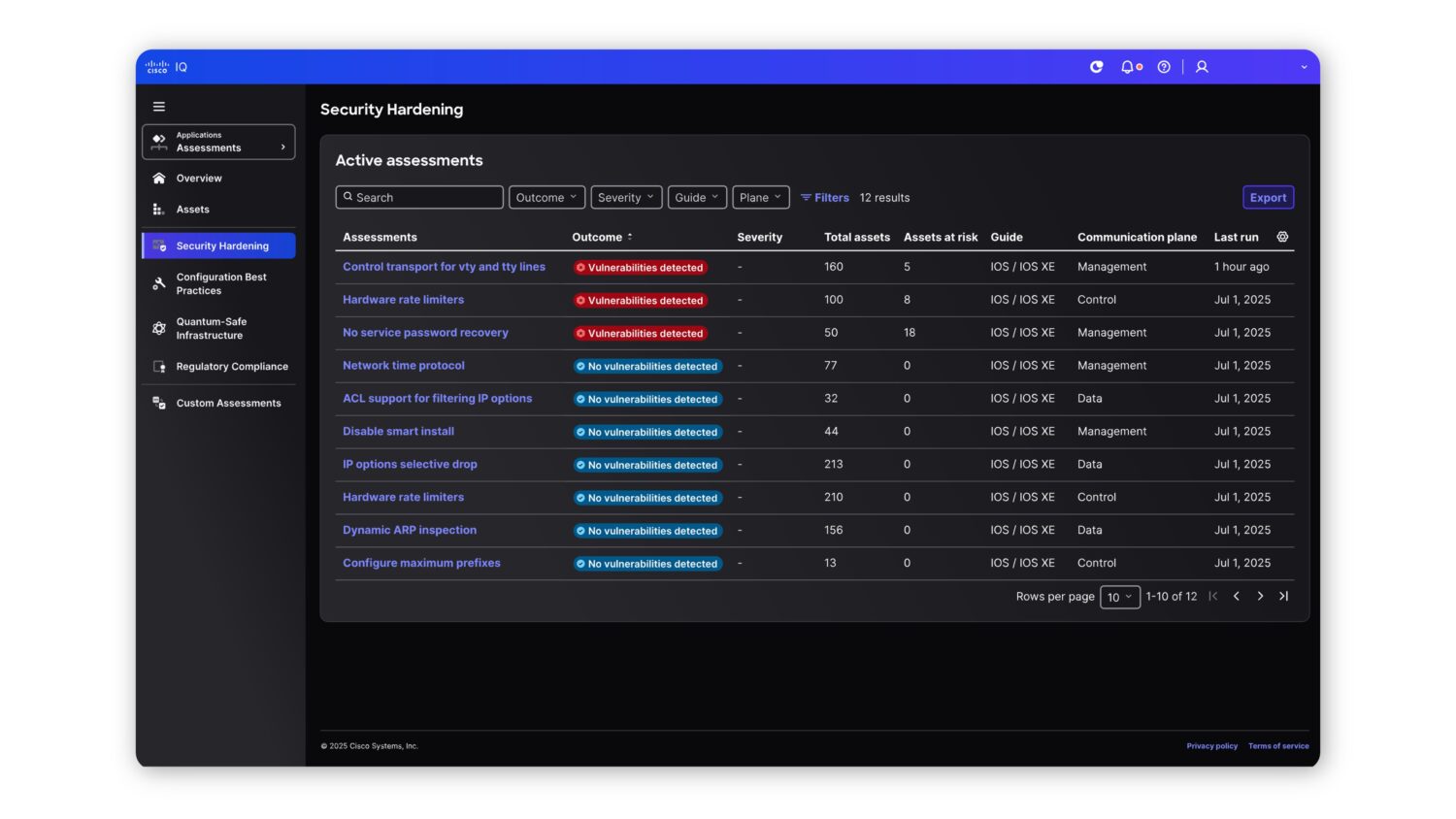The height and width of the screenshot is (819, 1456).
Task: Select Custom Assessments in the sidebar
Action: click(228, 403)
